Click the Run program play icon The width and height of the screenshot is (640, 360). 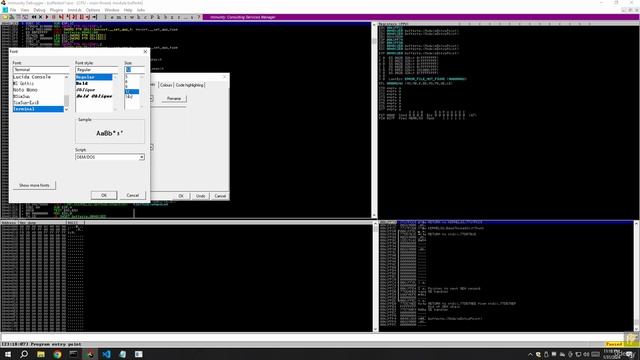coord(47,17)
